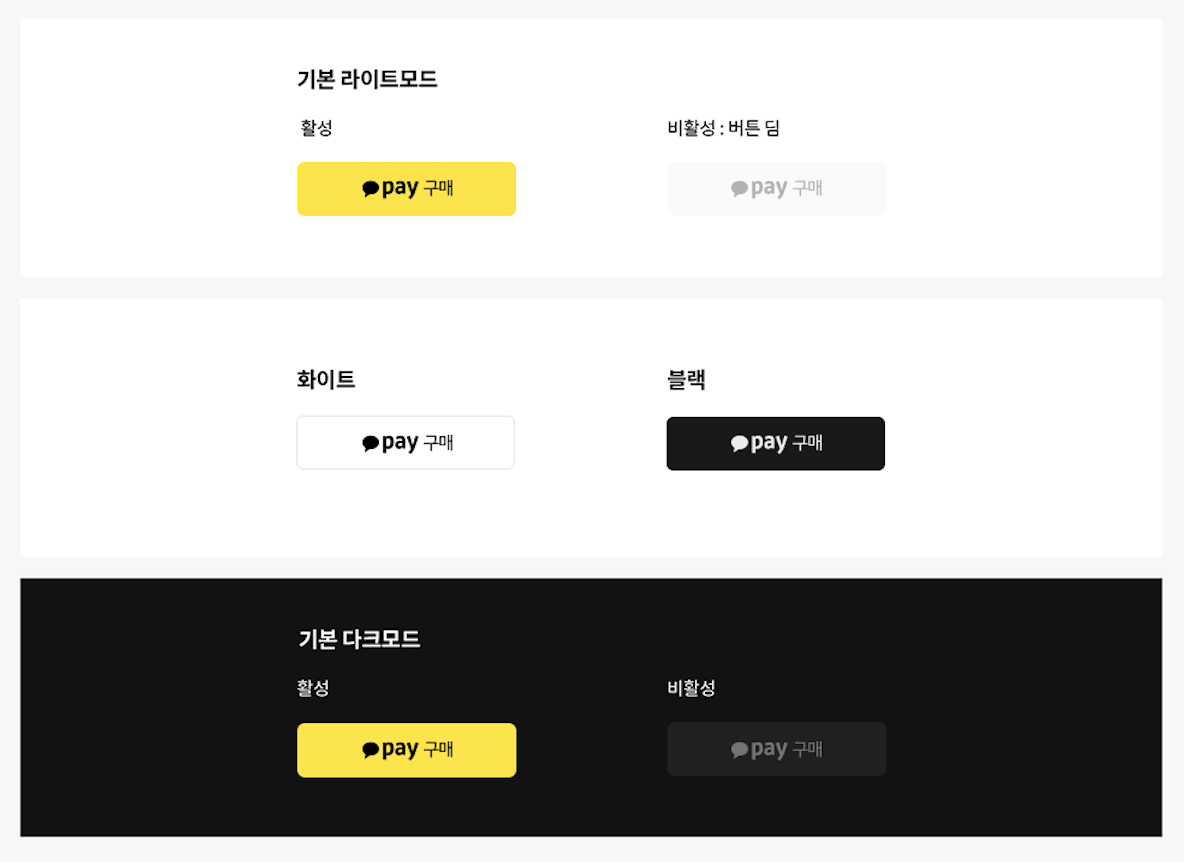The height and width of the screenshot is (862, 1184).
Task: Click the yellow pay 구매 button in 기본 다크모드
Action: 406,750
